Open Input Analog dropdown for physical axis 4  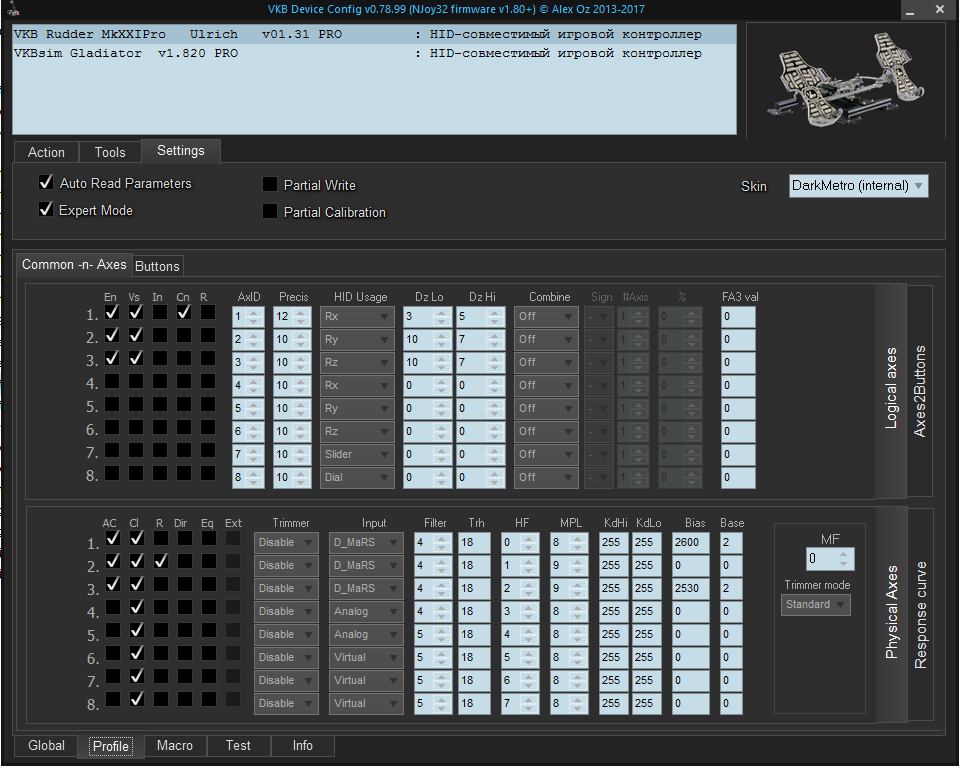point(366,612)
